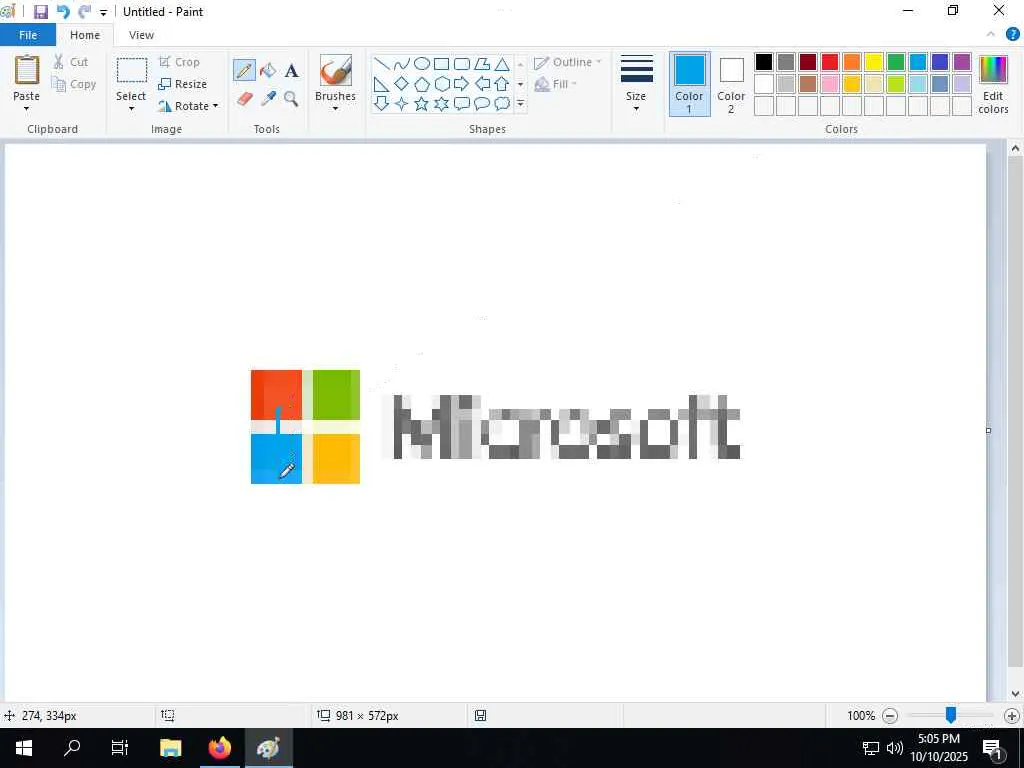Activate Color 1 selector
1024x768 pixels.
(x=690, y=84)
